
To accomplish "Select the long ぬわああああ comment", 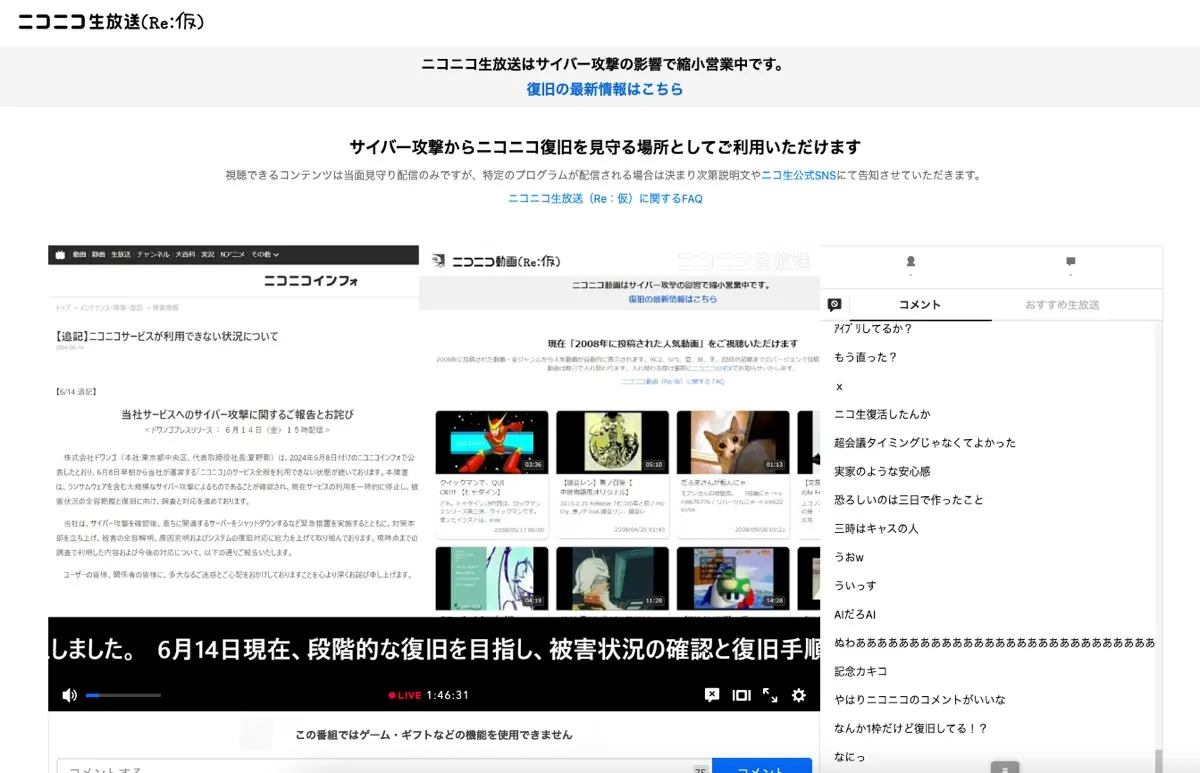I will pyautogui.click(x=995, y=642).
